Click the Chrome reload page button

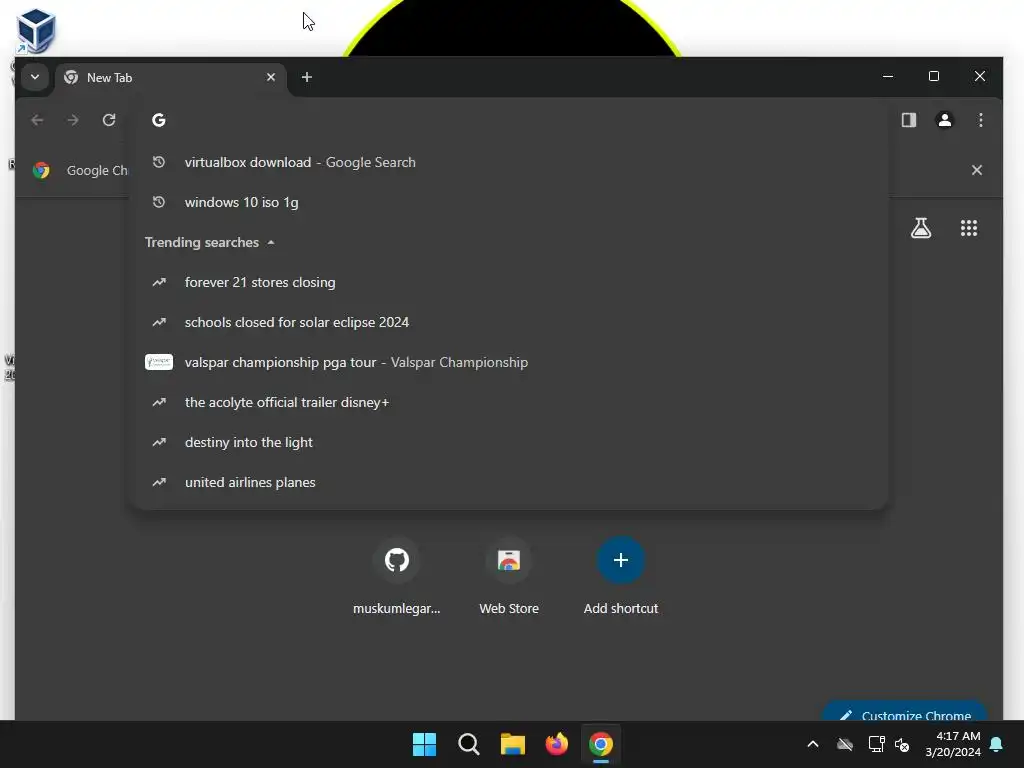[x=109, y=120]
